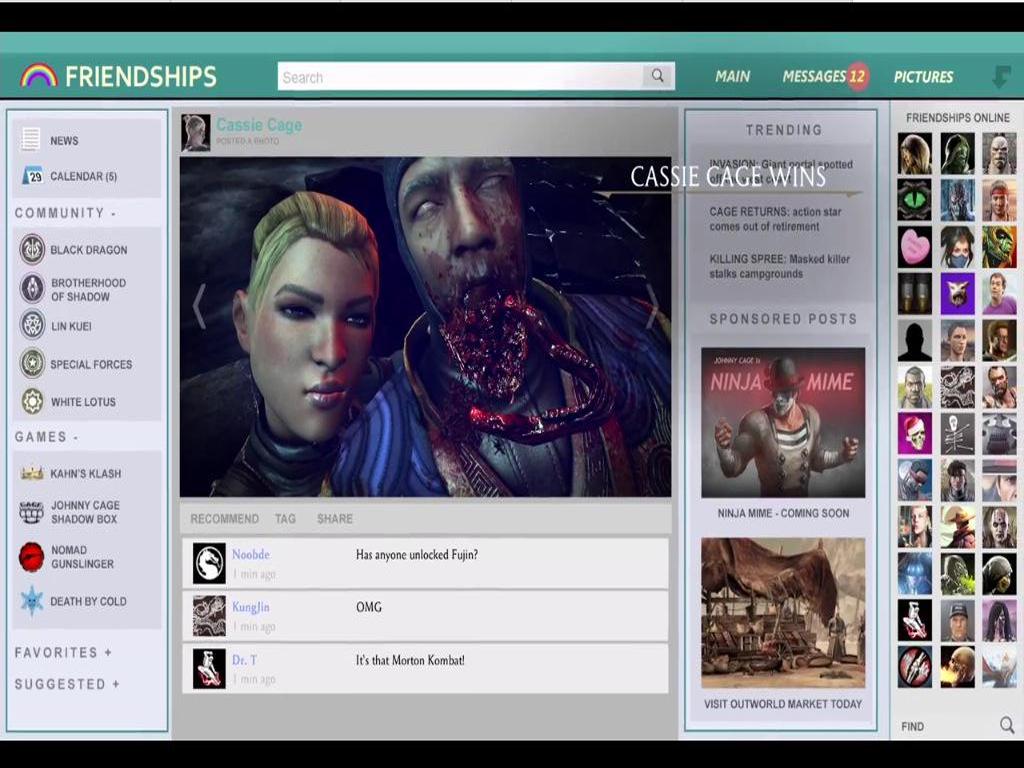Screen dimensions: 1024x768
Task: Open the Noobde commenter profile link
Action: coord(251,554)
